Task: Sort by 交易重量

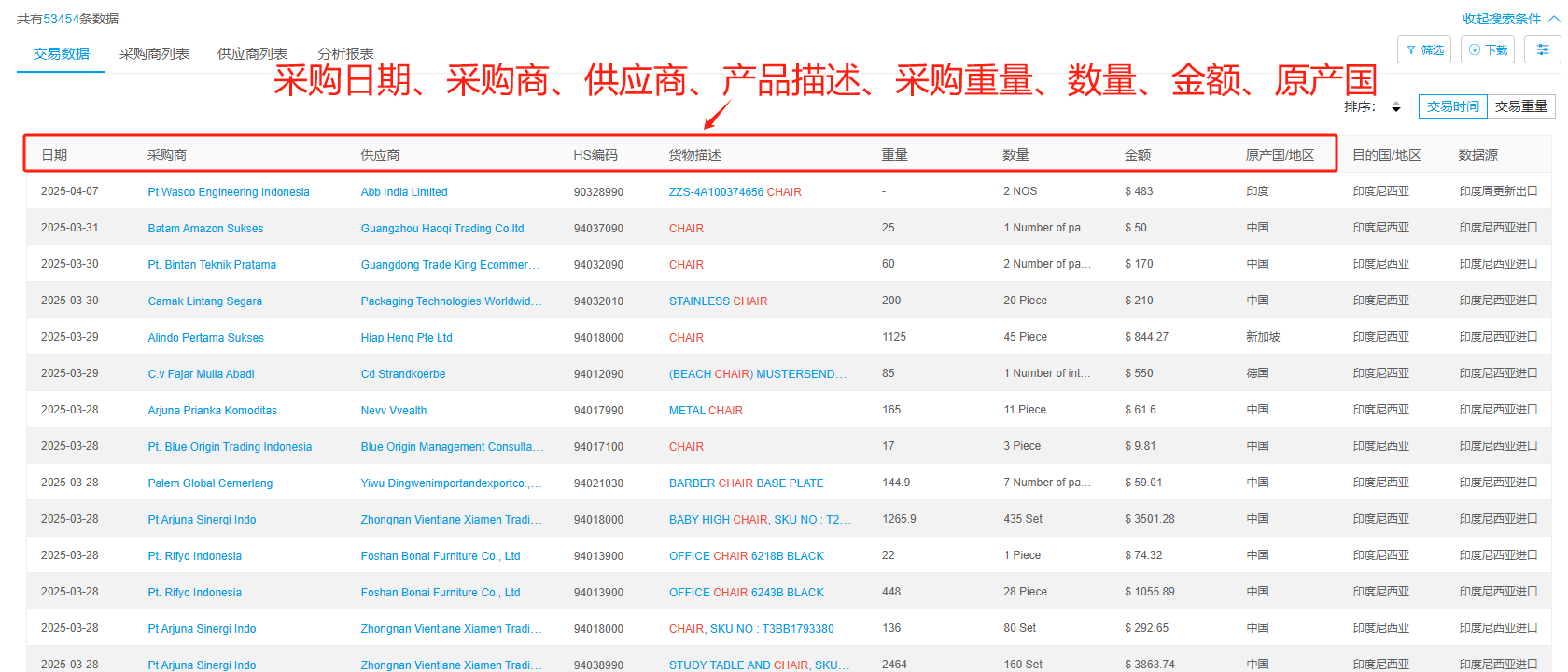Action: coord(1521,106)
